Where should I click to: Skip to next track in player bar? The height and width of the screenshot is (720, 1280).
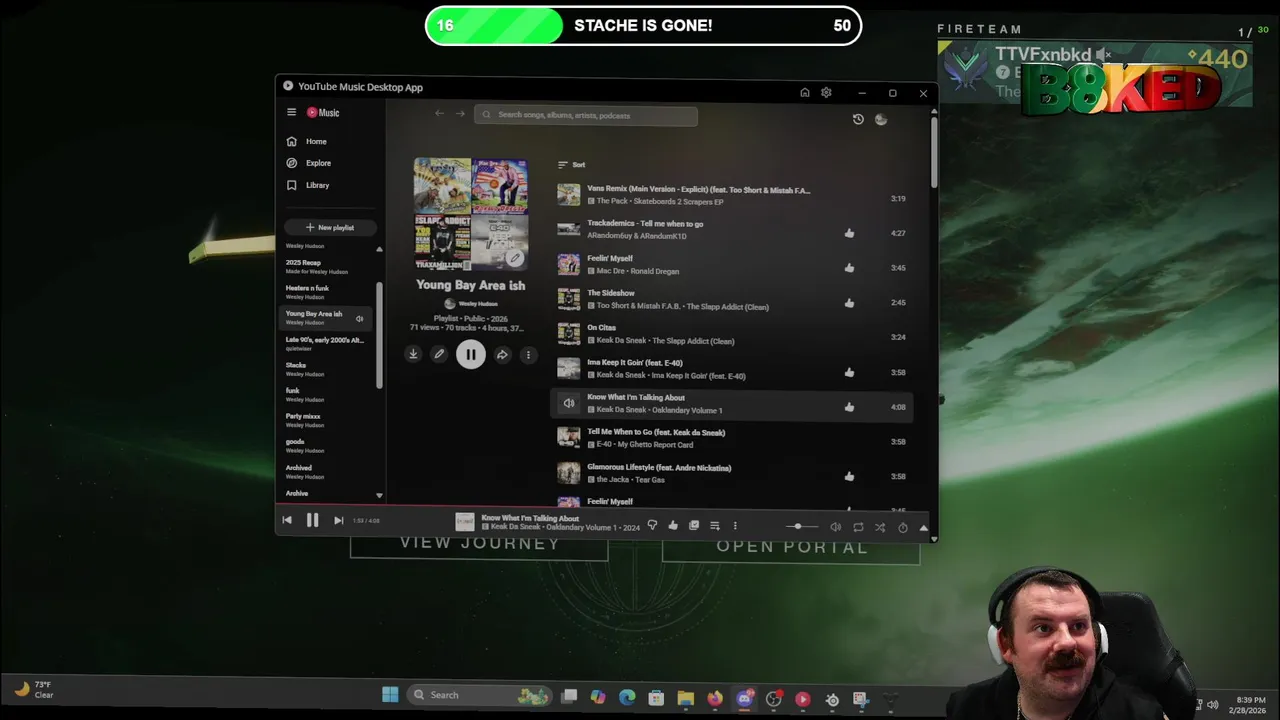338,520
